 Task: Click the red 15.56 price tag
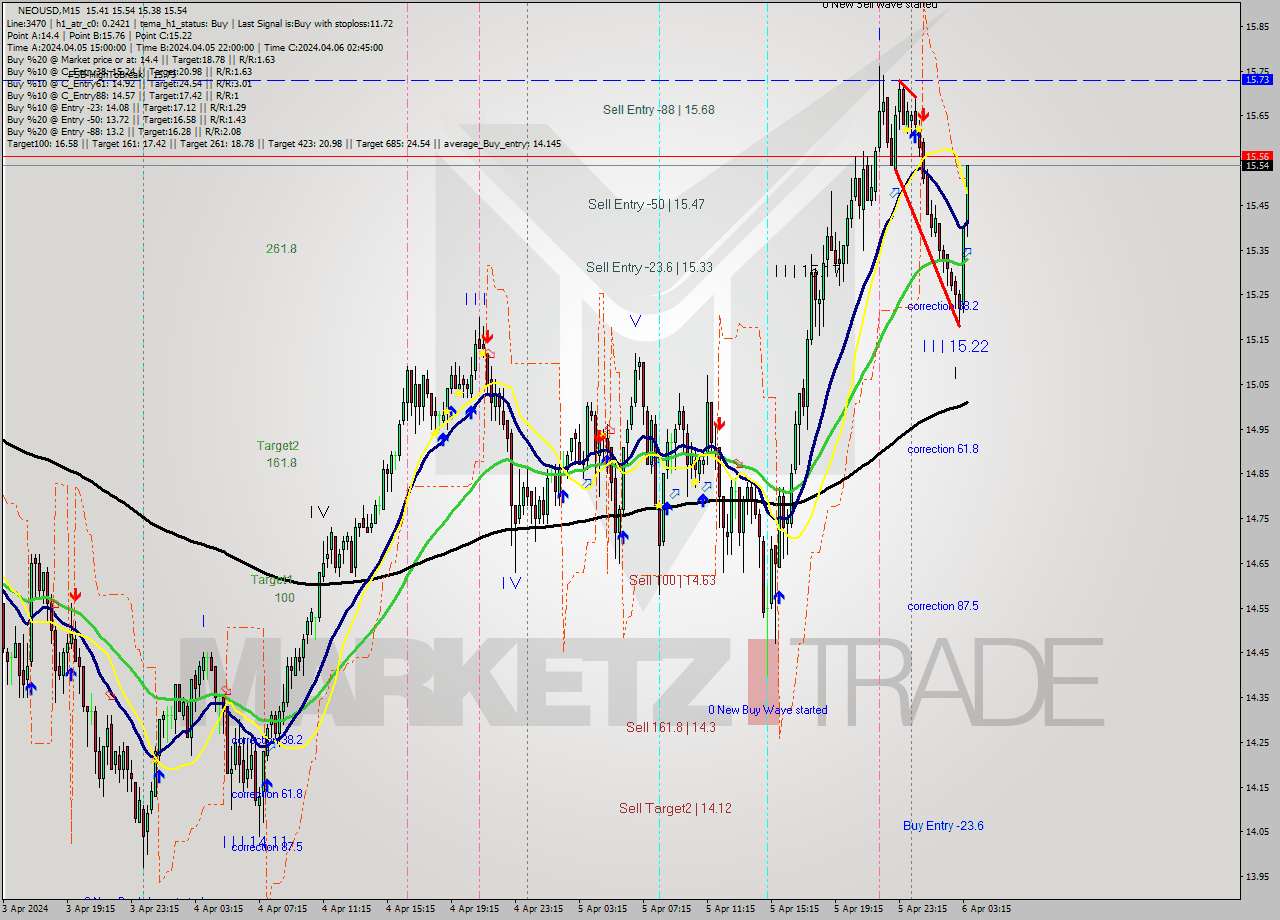(x=1256, y=156)
